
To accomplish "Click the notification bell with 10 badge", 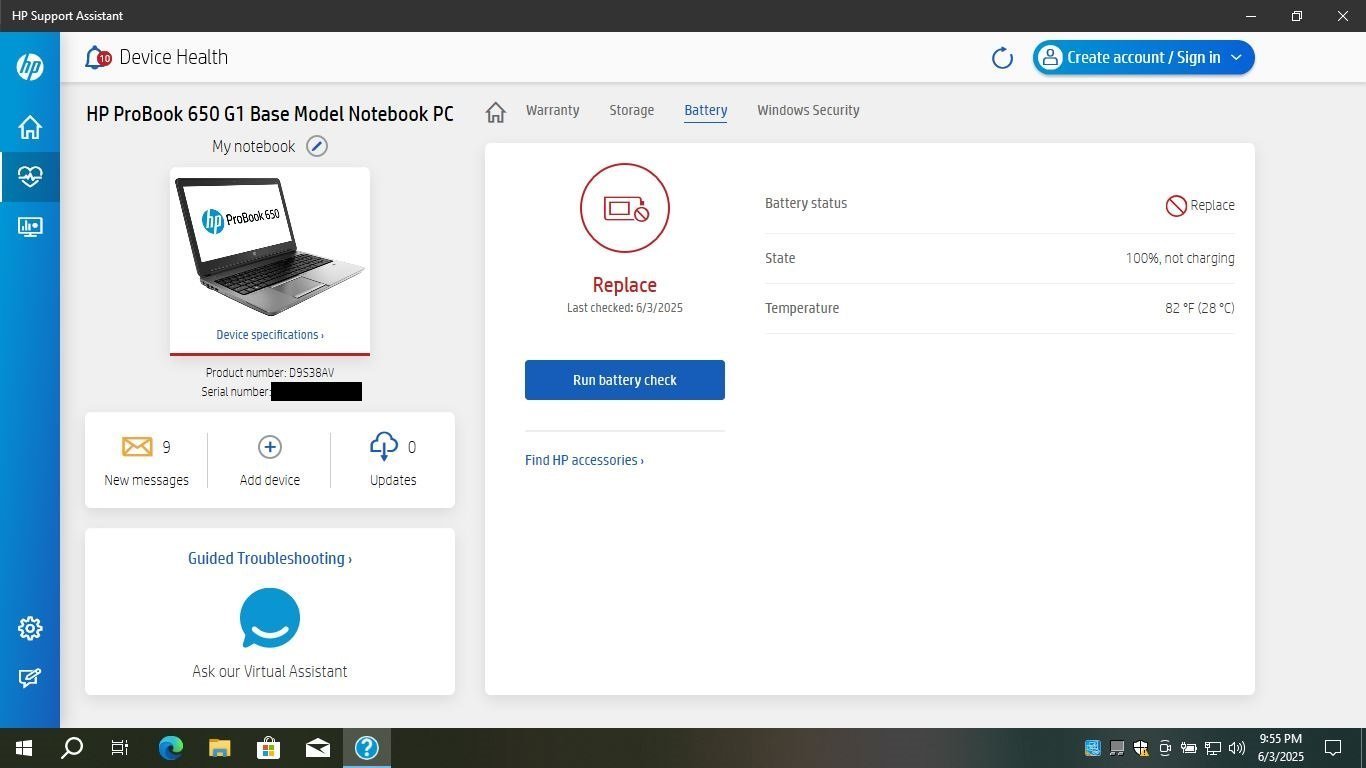I will pyautogui.click(x=98, y=58).
